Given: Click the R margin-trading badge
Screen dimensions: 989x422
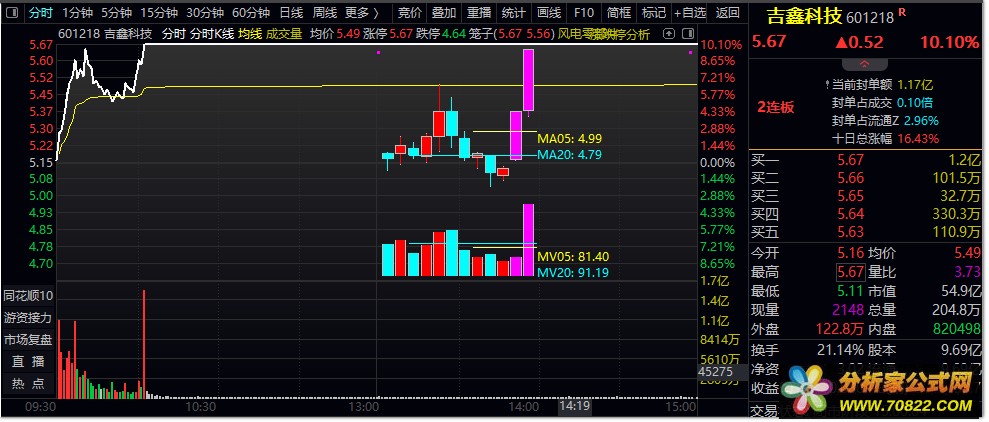Looking at the screenshot, I should (x=902, y=11).
